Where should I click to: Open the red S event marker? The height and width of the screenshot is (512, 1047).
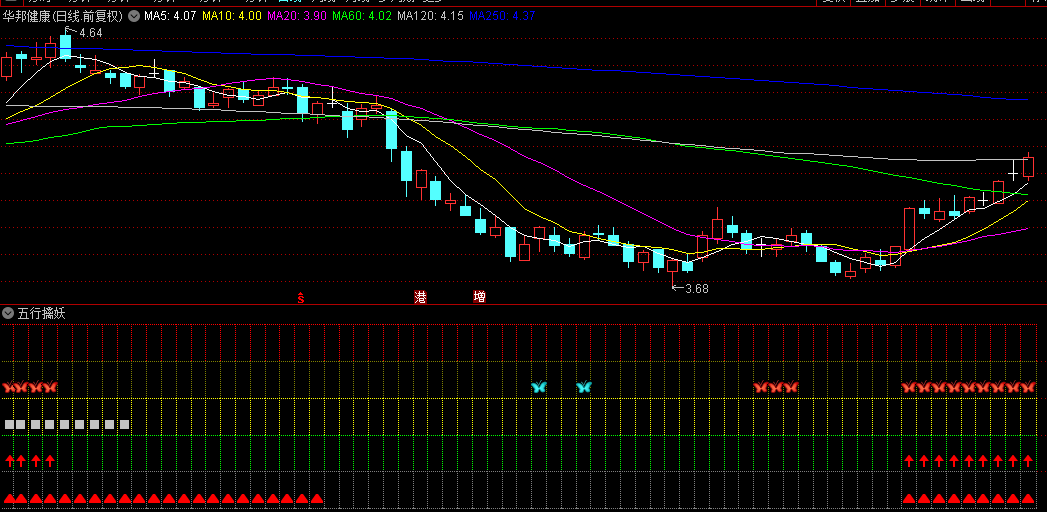[300, 298]
